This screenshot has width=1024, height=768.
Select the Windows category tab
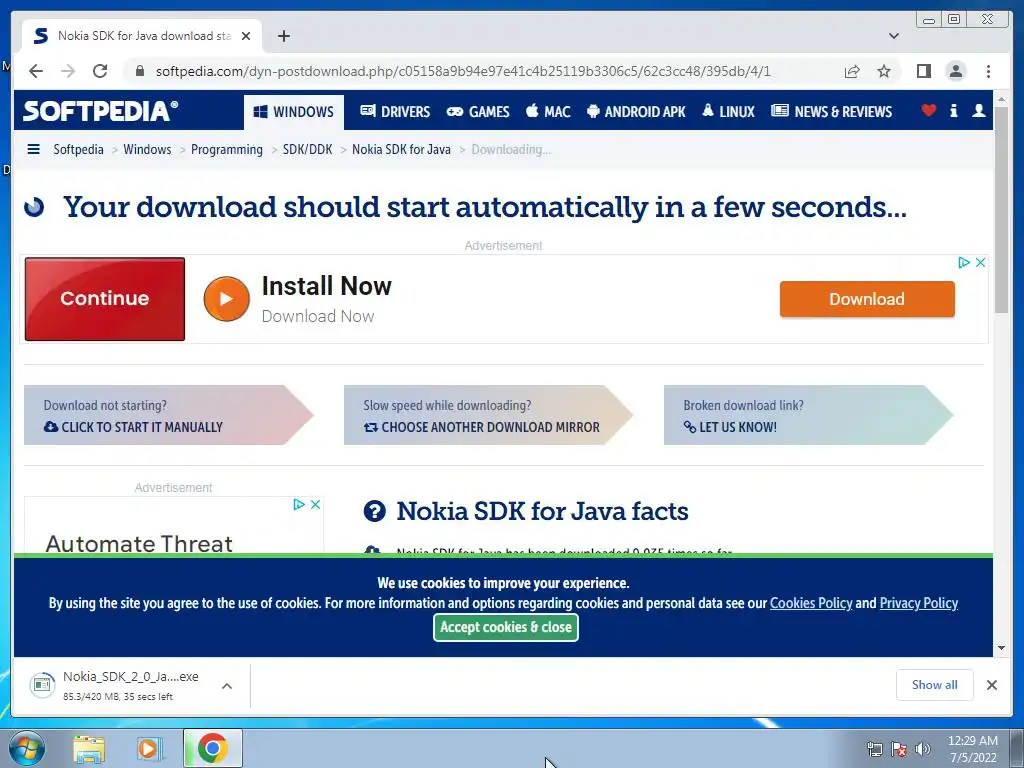[294, 112]
